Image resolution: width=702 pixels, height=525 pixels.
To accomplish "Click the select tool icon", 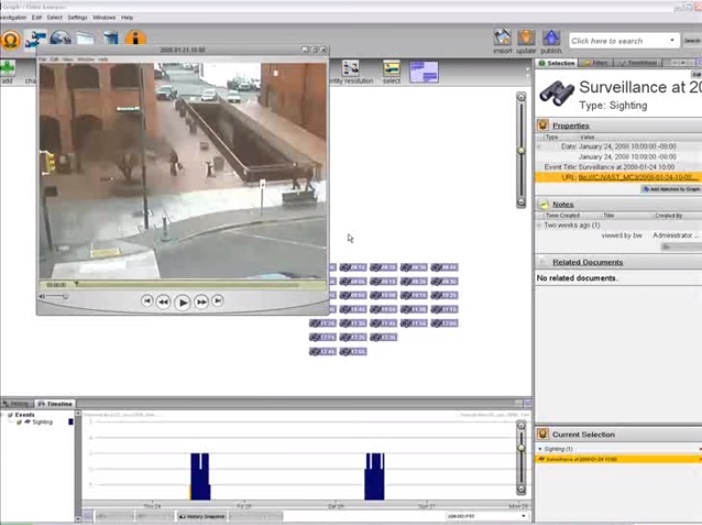I will [x=391, y=68].
